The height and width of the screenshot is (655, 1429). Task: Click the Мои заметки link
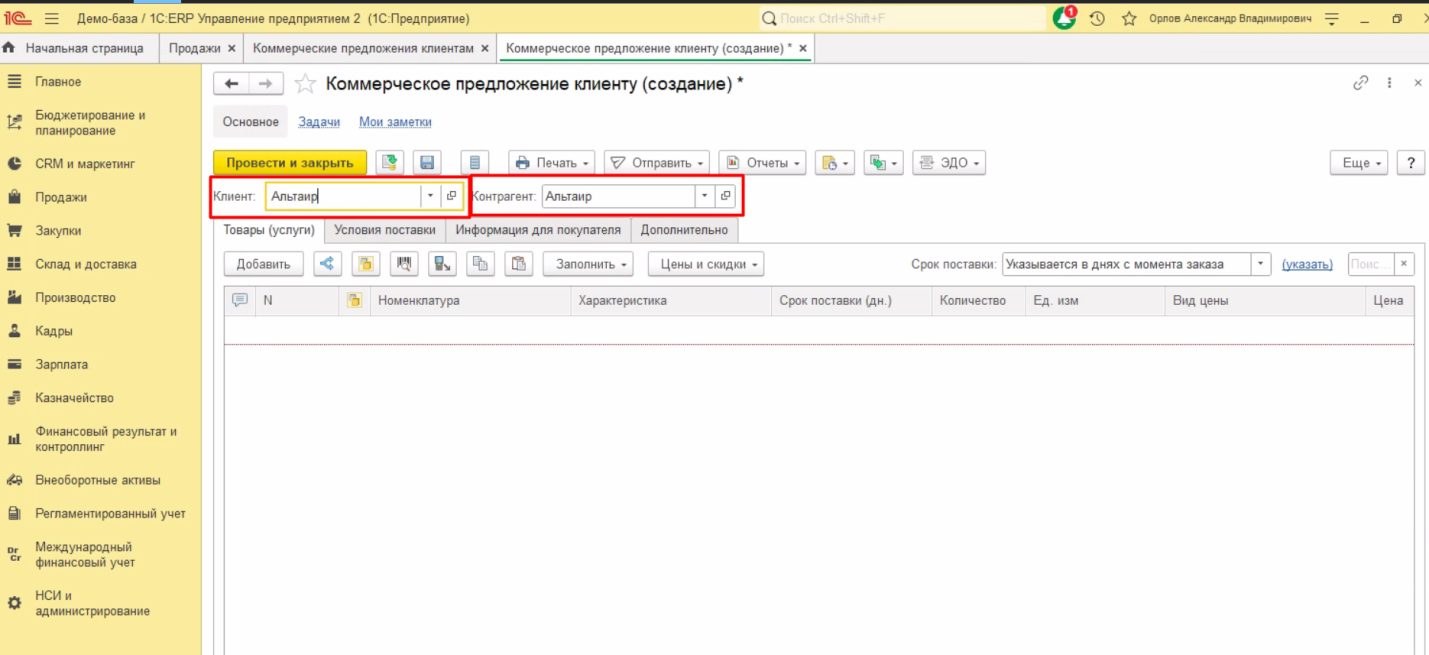[x=395, y=122]
